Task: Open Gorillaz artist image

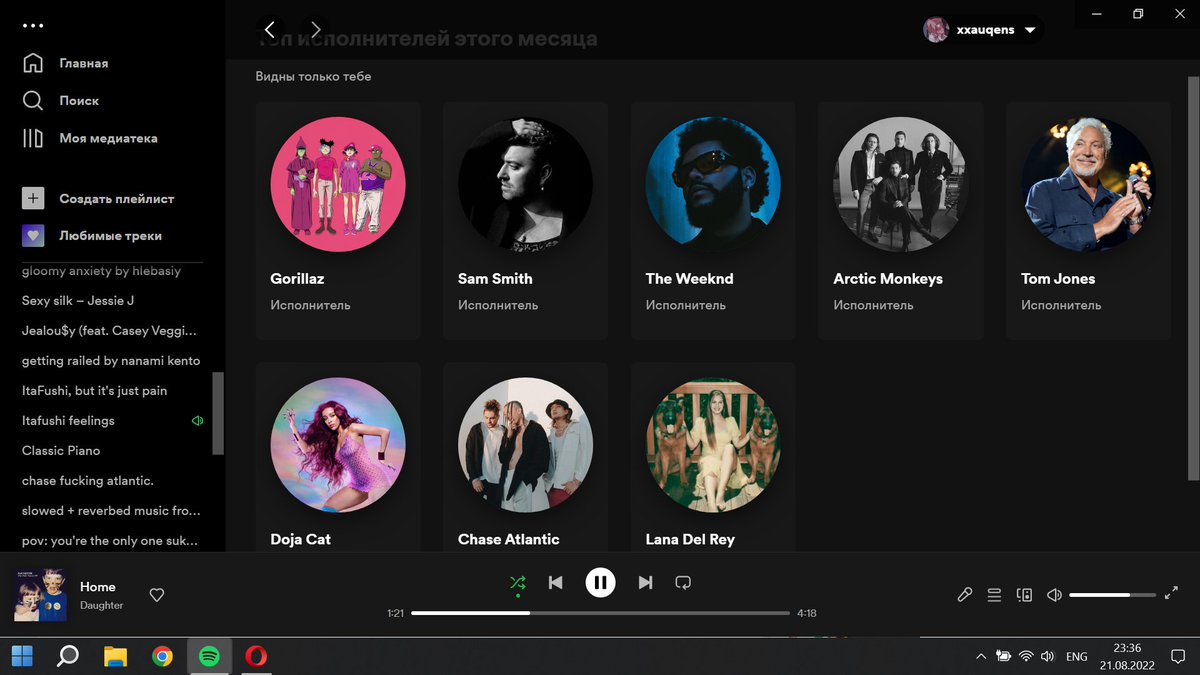Action: click(338, 184)
